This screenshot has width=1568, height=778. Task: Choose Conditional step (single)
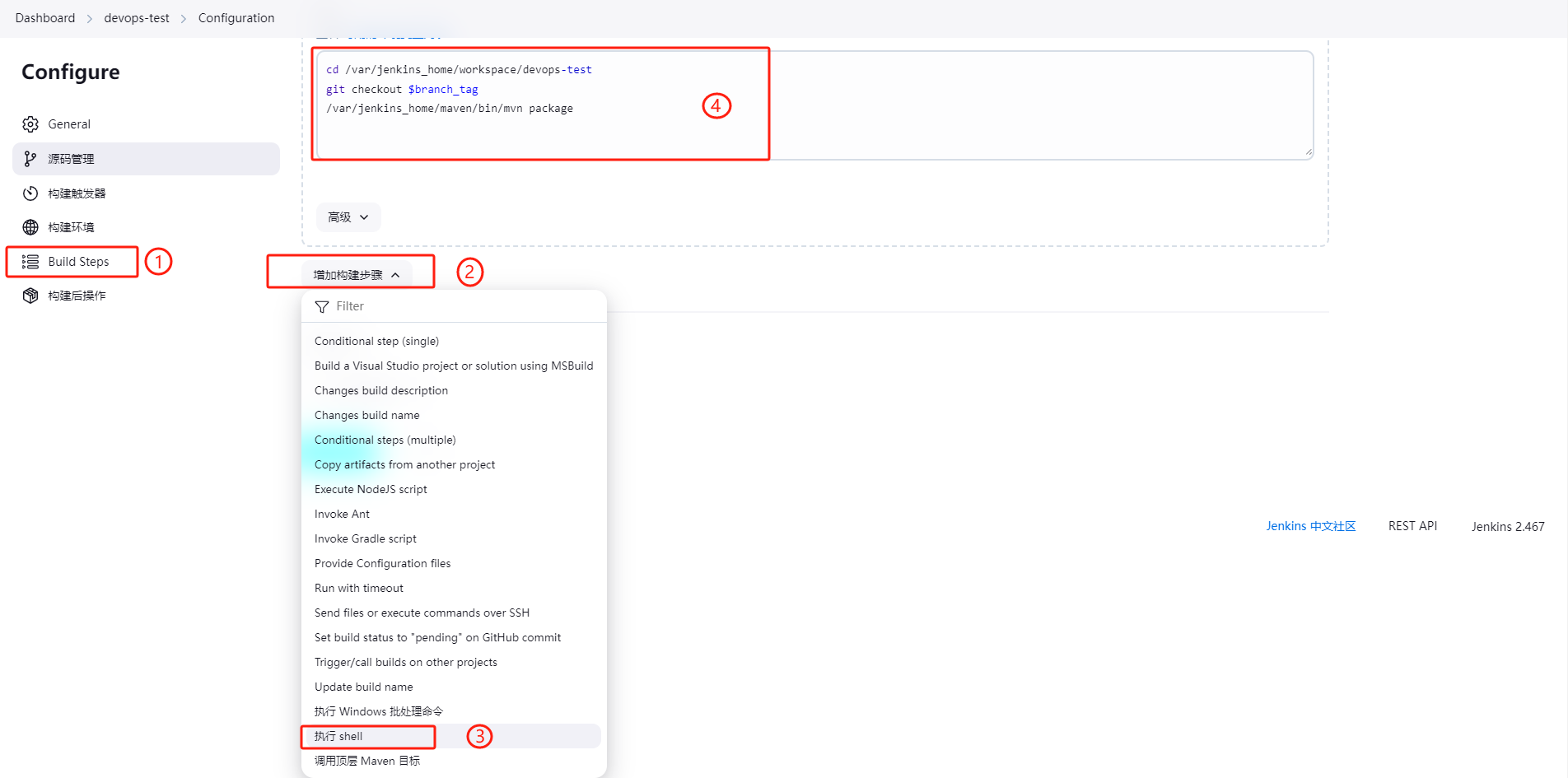[454, 341]
